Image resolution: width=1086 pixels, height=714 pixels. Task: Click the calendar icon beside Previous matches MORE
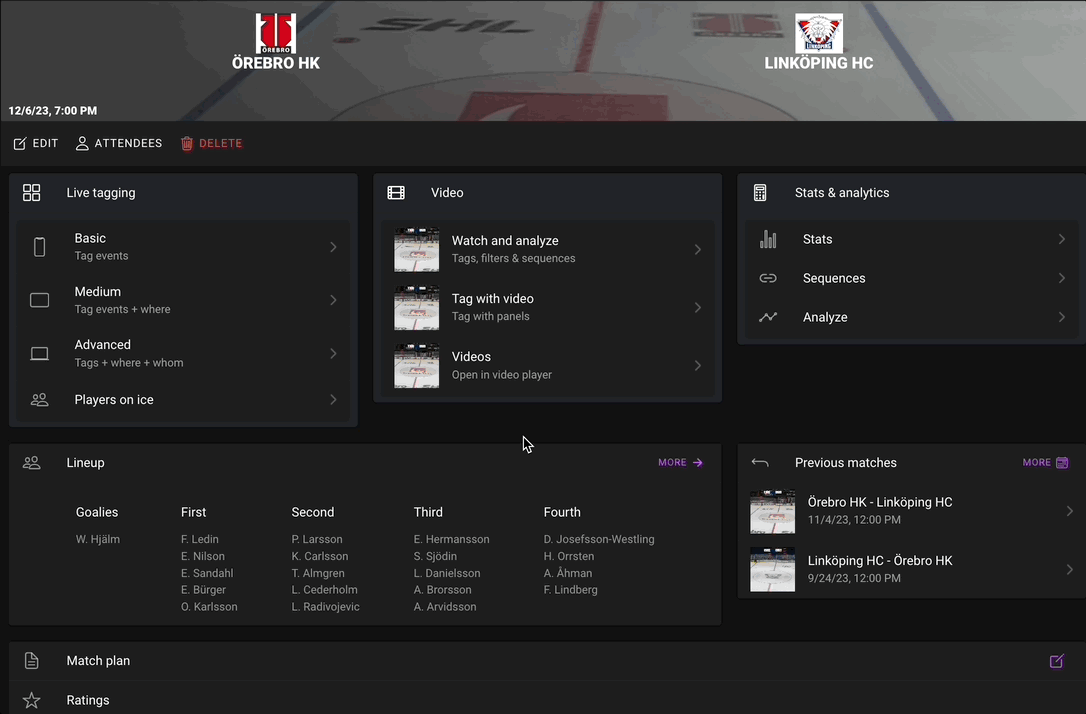[x=1062, y=463]
